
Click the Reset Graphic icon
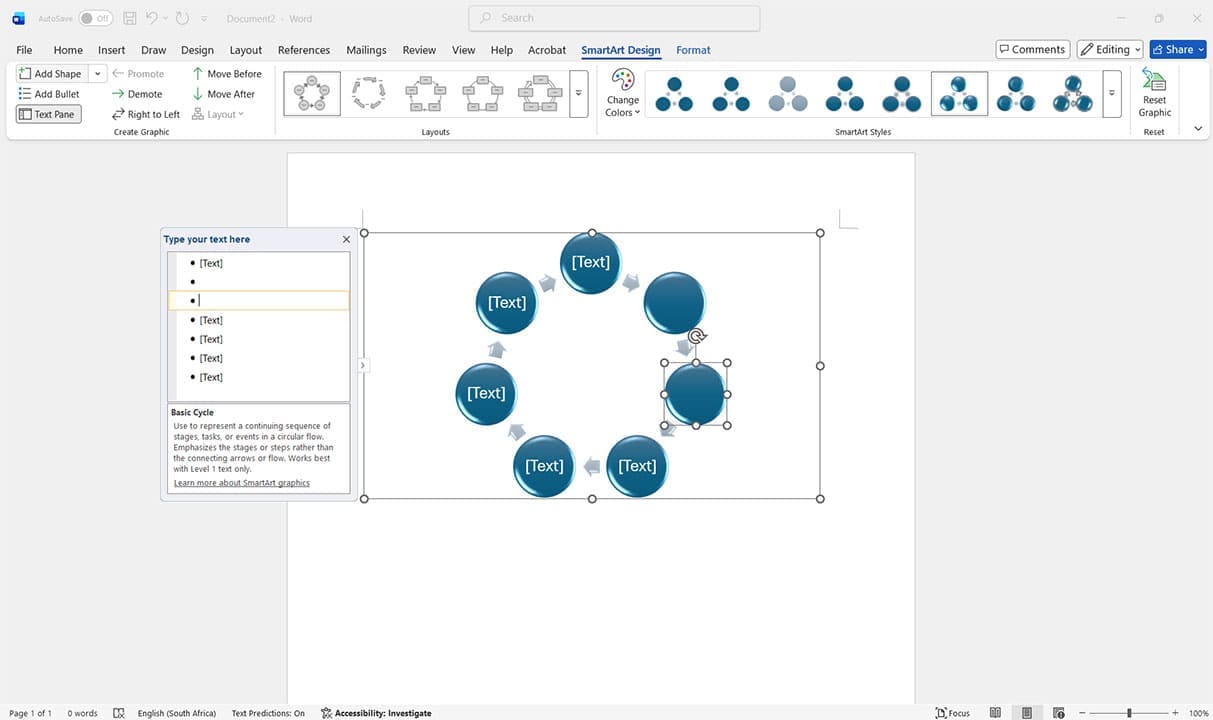coord(1154,93)
